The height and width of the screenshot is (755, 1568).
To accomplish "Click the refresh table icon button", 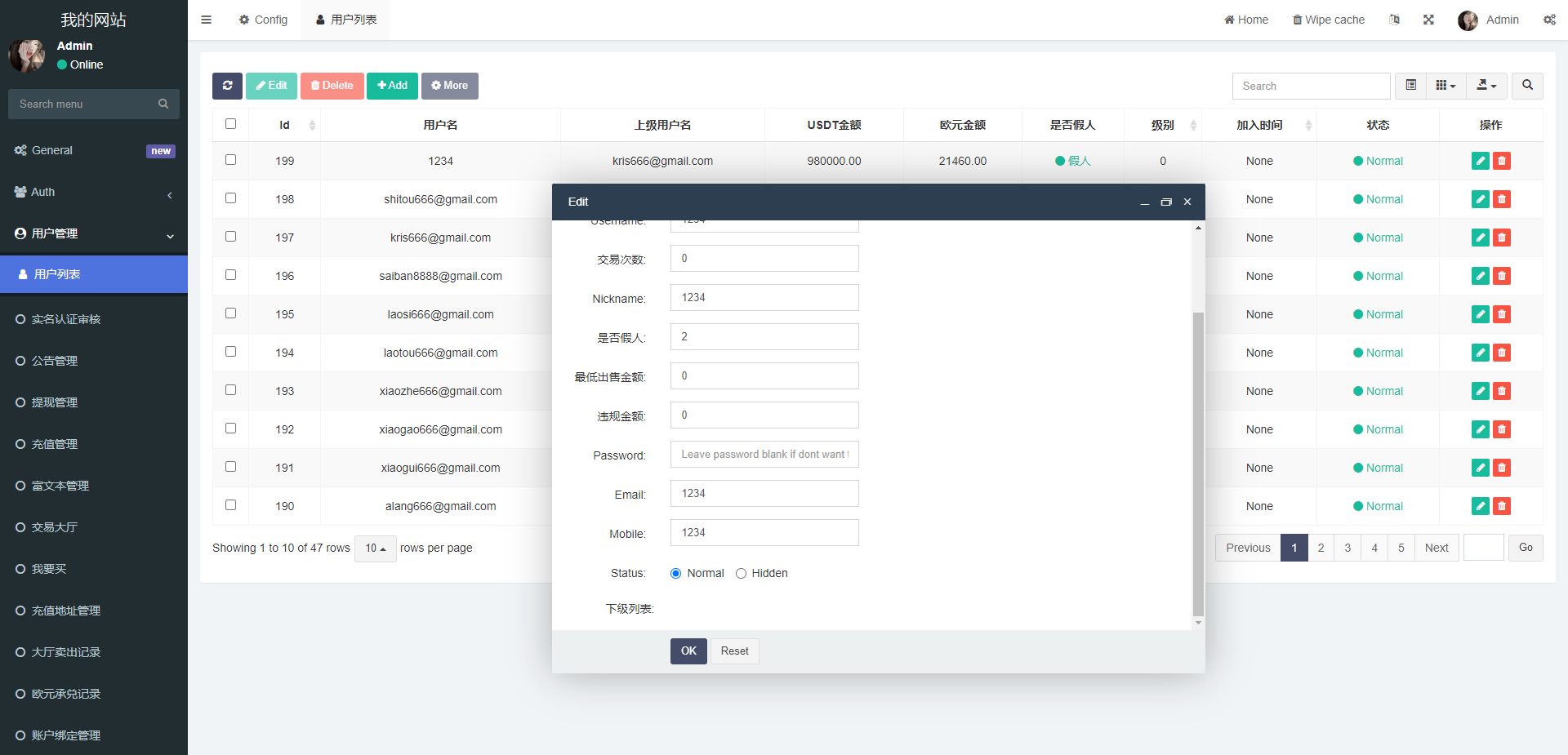I will [x=227, y=86].
